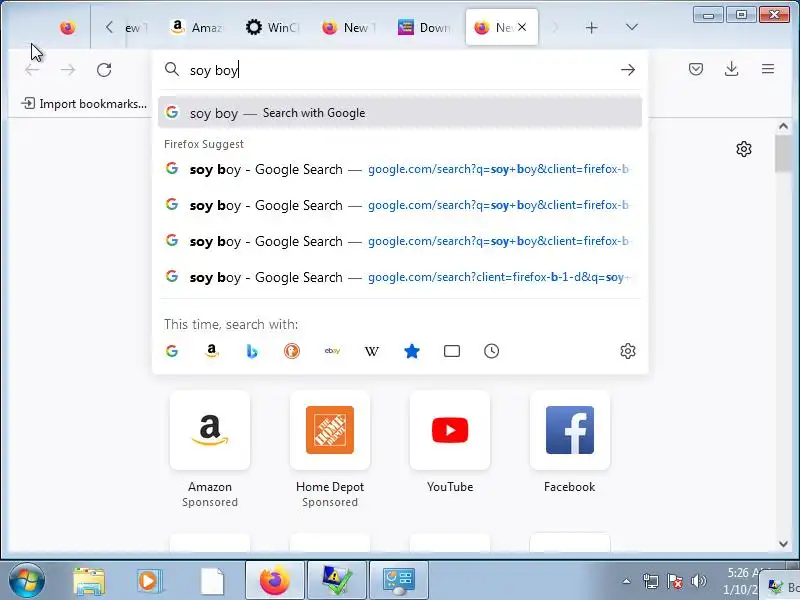
Task: Reload the page with the refresh icon
Action: (x=104, y=69)
